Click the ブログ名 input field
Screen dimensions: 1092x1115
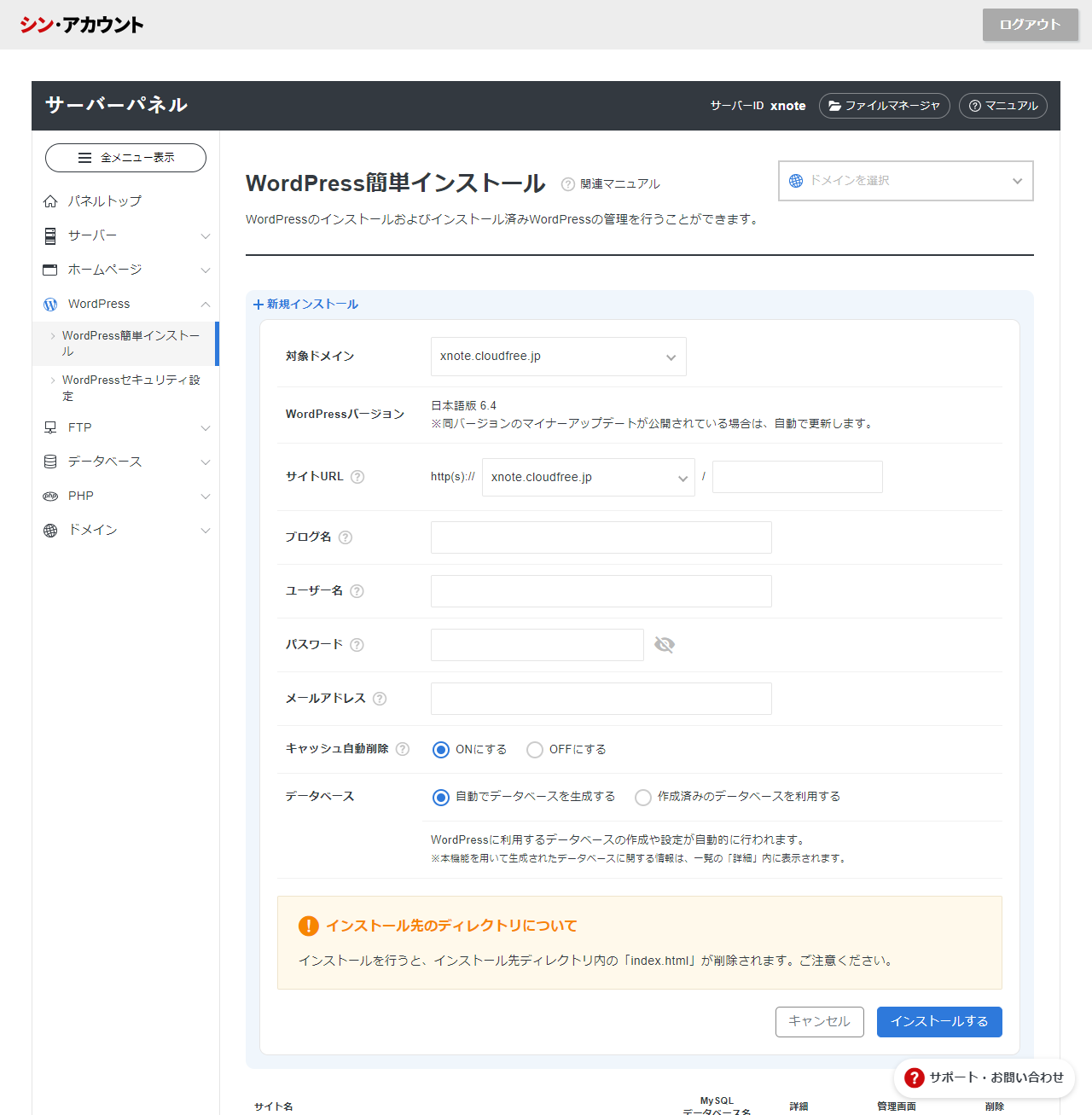pyautogui.click(x=601, y=537)
